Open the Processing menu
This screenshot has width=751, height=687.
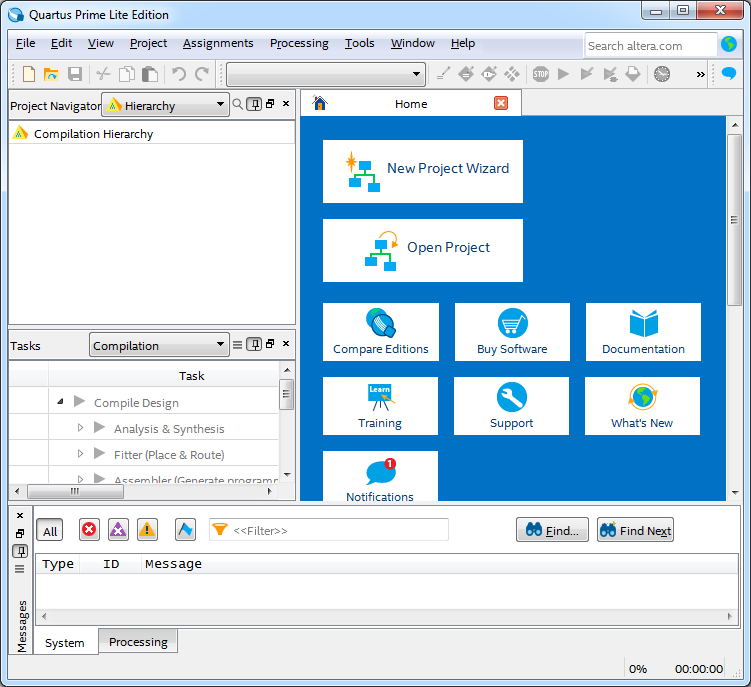click(299, 43)
